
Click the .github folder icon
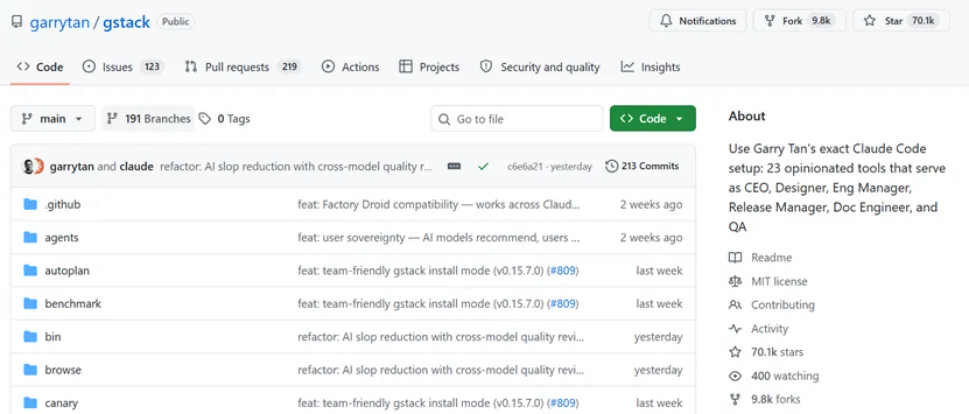(30, 205)
